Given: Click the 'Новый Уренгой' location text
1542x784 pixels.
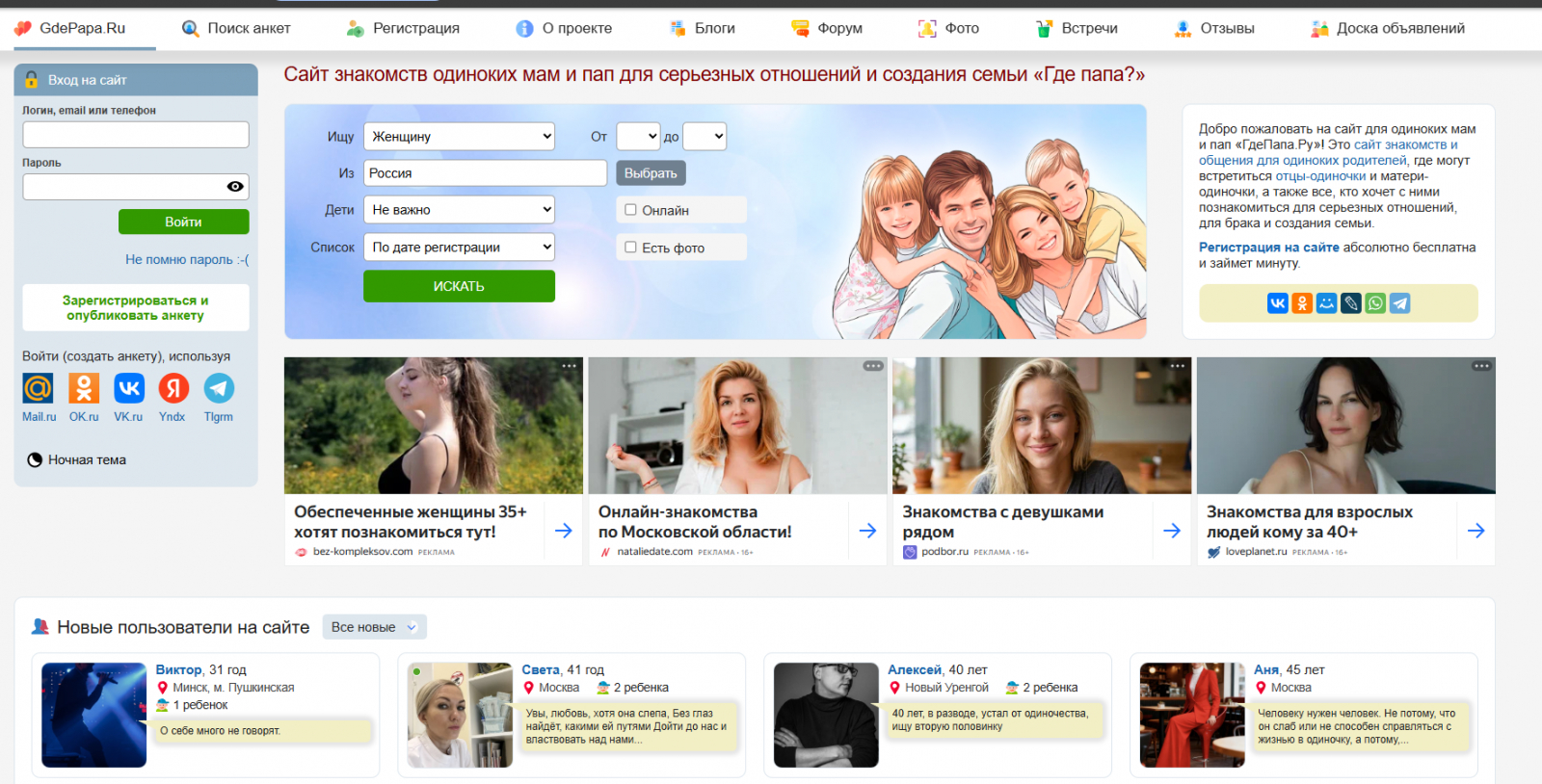Looking at the screenshot, I should click(x=946, y=688).
